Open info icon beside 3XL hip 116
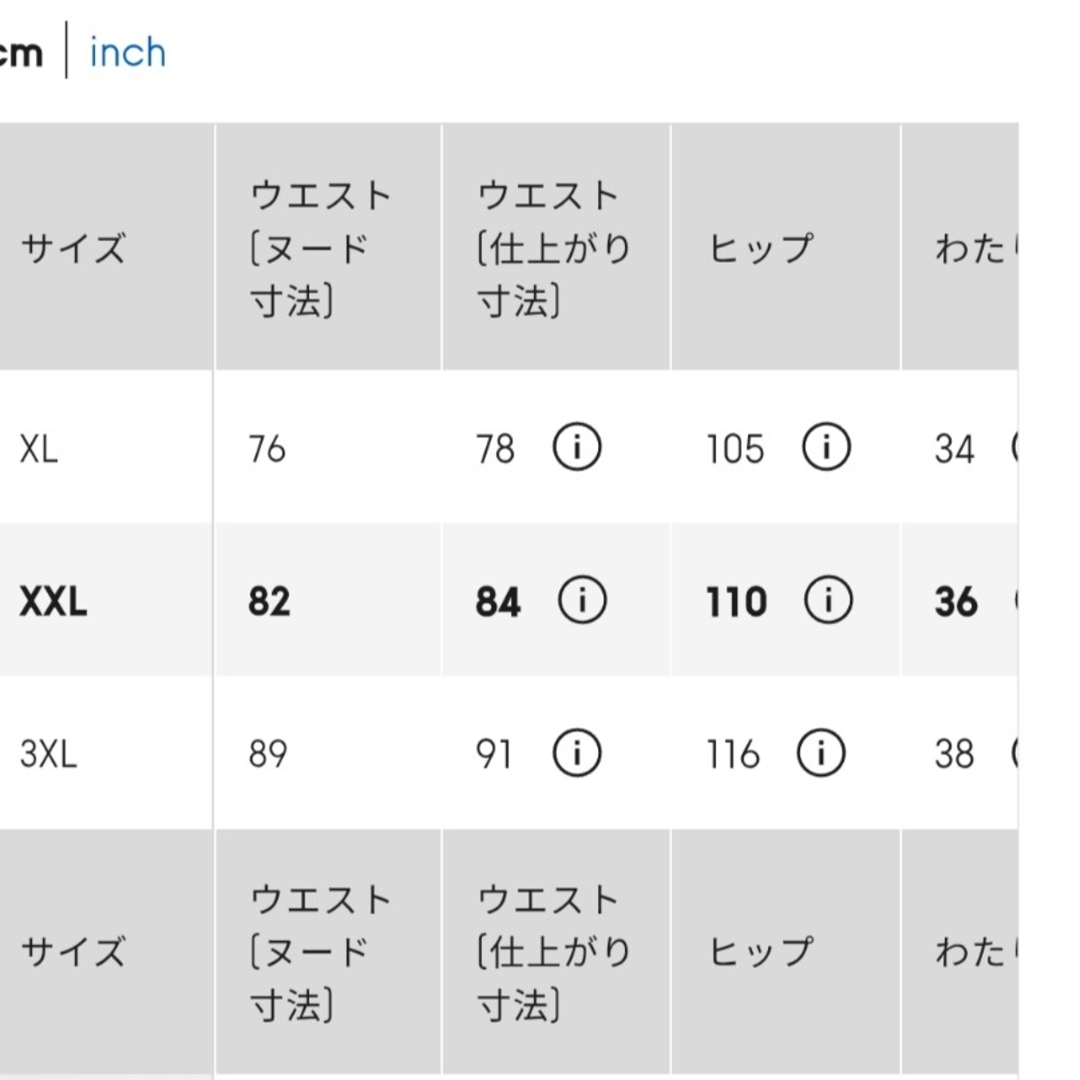This screenshot has width=1080, height=1080. tap(820, 752)
